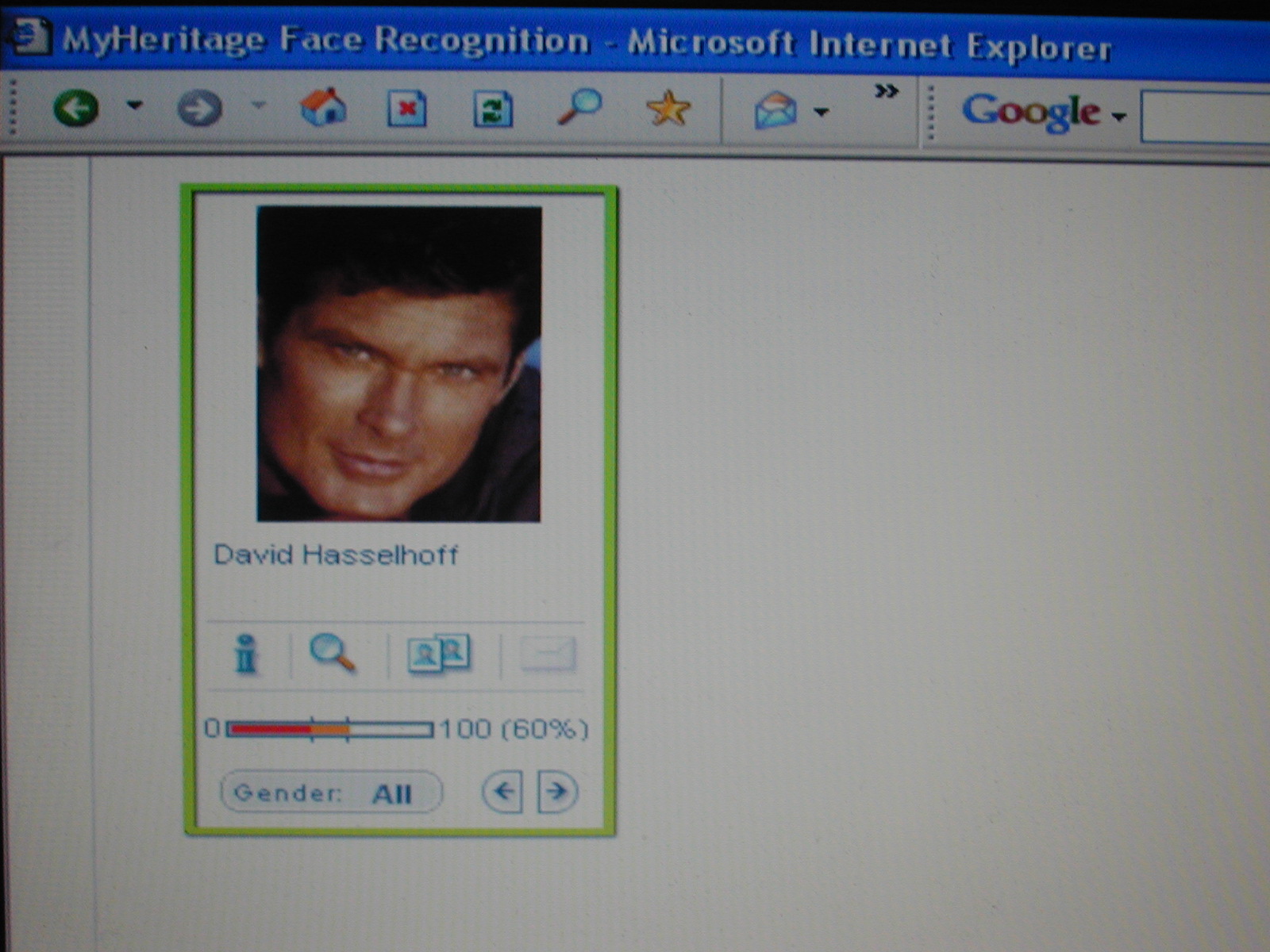The height and width of the screenshot is (952, 1270).
Task: Toggle the Gender: All filter
Action: tap(331, 793)
